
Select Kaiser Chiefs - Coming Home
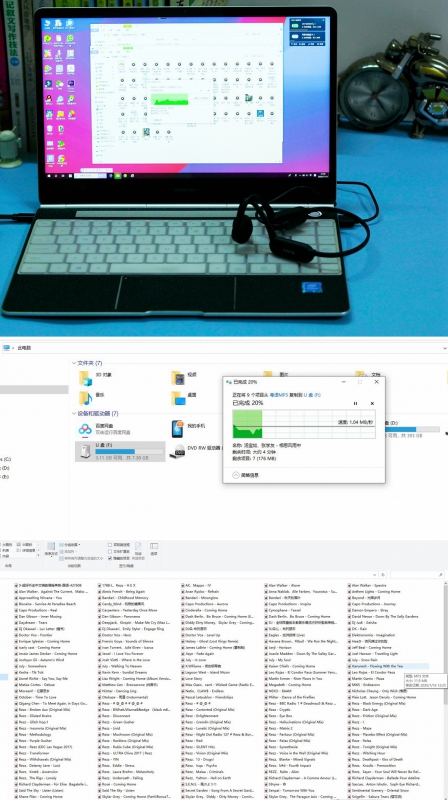[x=291, y=666]
